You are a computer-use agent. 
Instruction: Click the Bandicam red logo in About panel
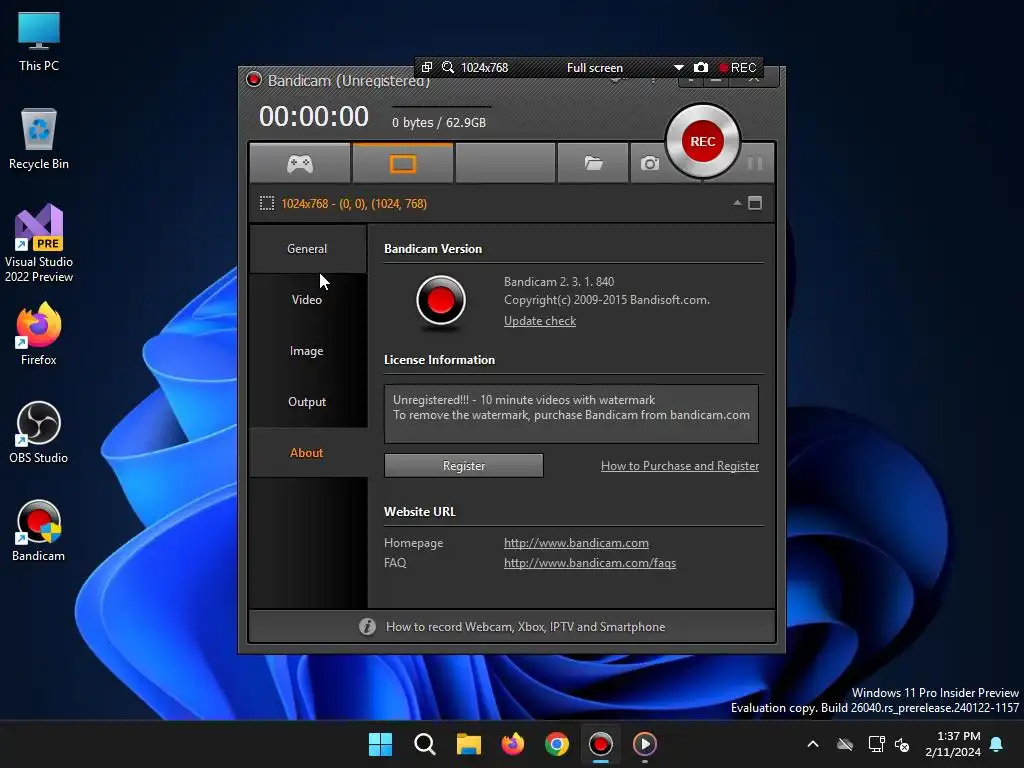(x=441, y=301)
